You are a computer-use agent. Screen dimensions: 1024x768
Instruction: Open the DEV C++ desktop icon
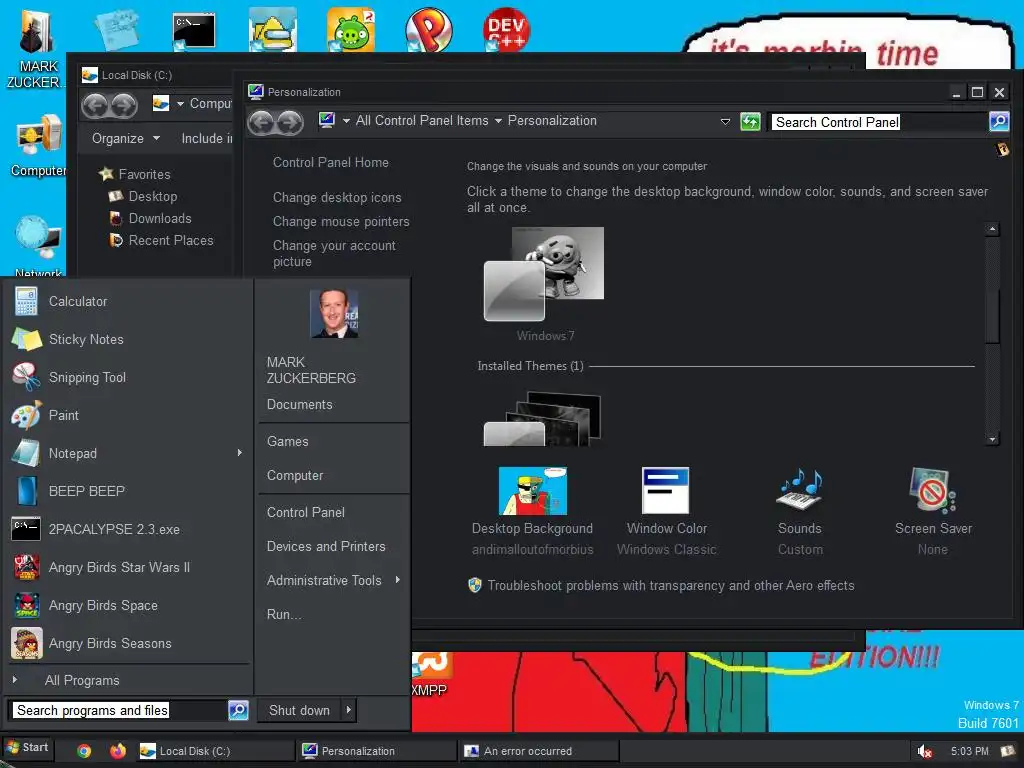coord(506,29)
